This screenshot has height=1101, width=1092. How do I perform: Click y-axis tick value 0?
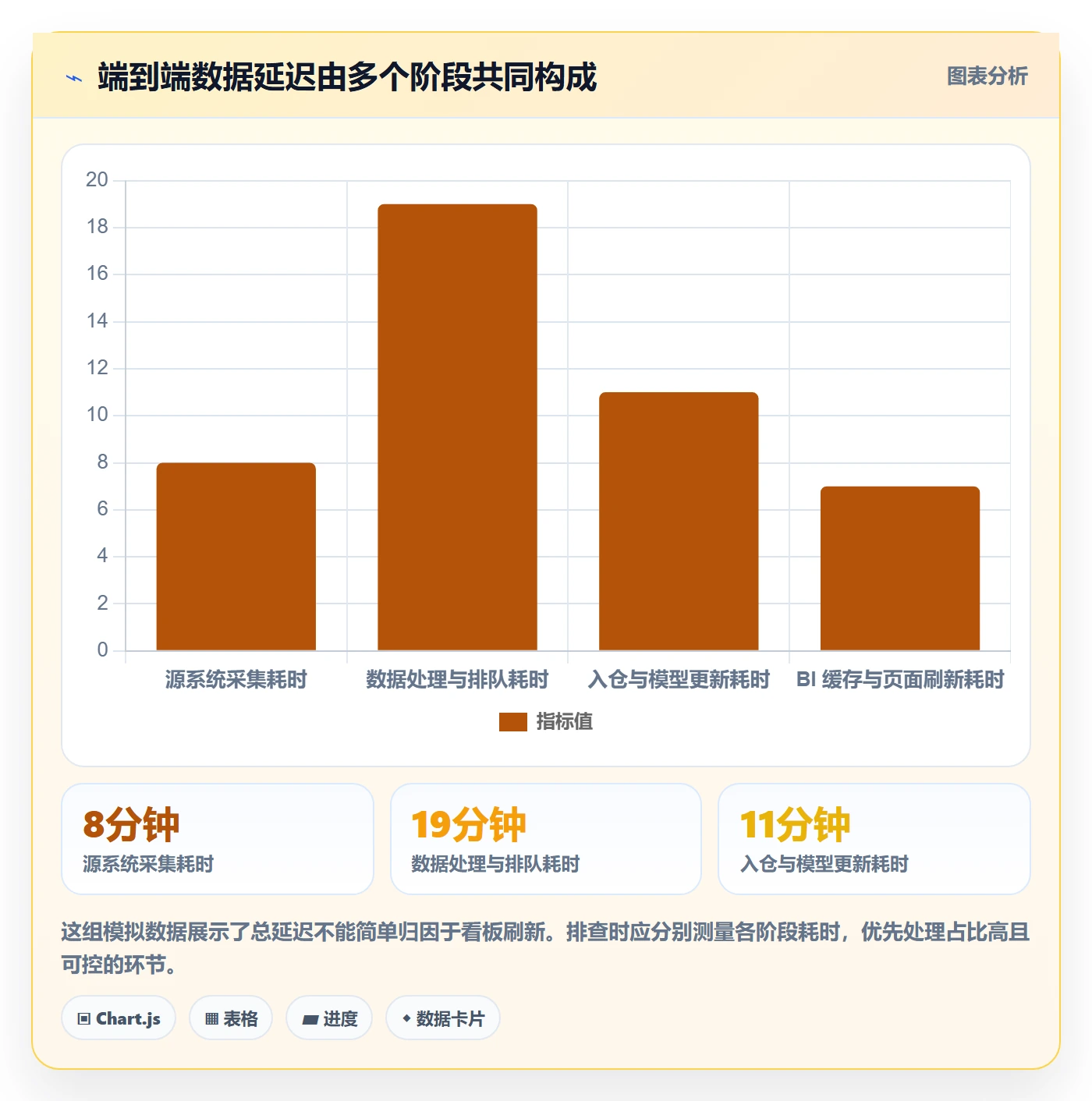click(102, 650)
